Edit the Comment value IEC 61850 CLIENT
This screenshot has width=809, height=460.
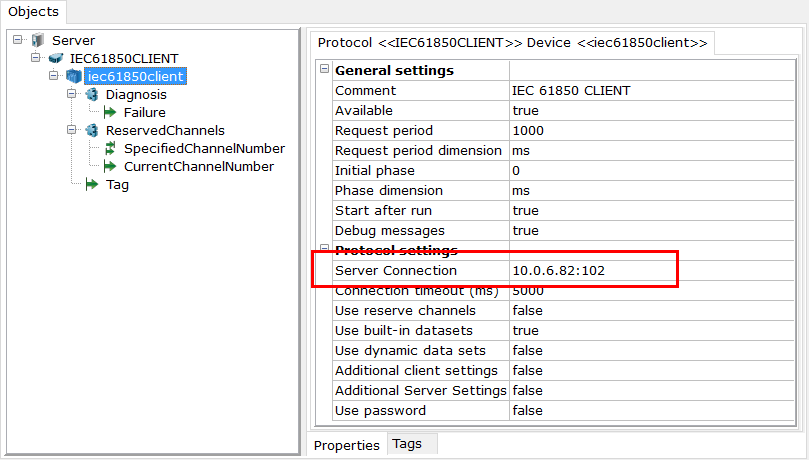(x=652, y=91)
